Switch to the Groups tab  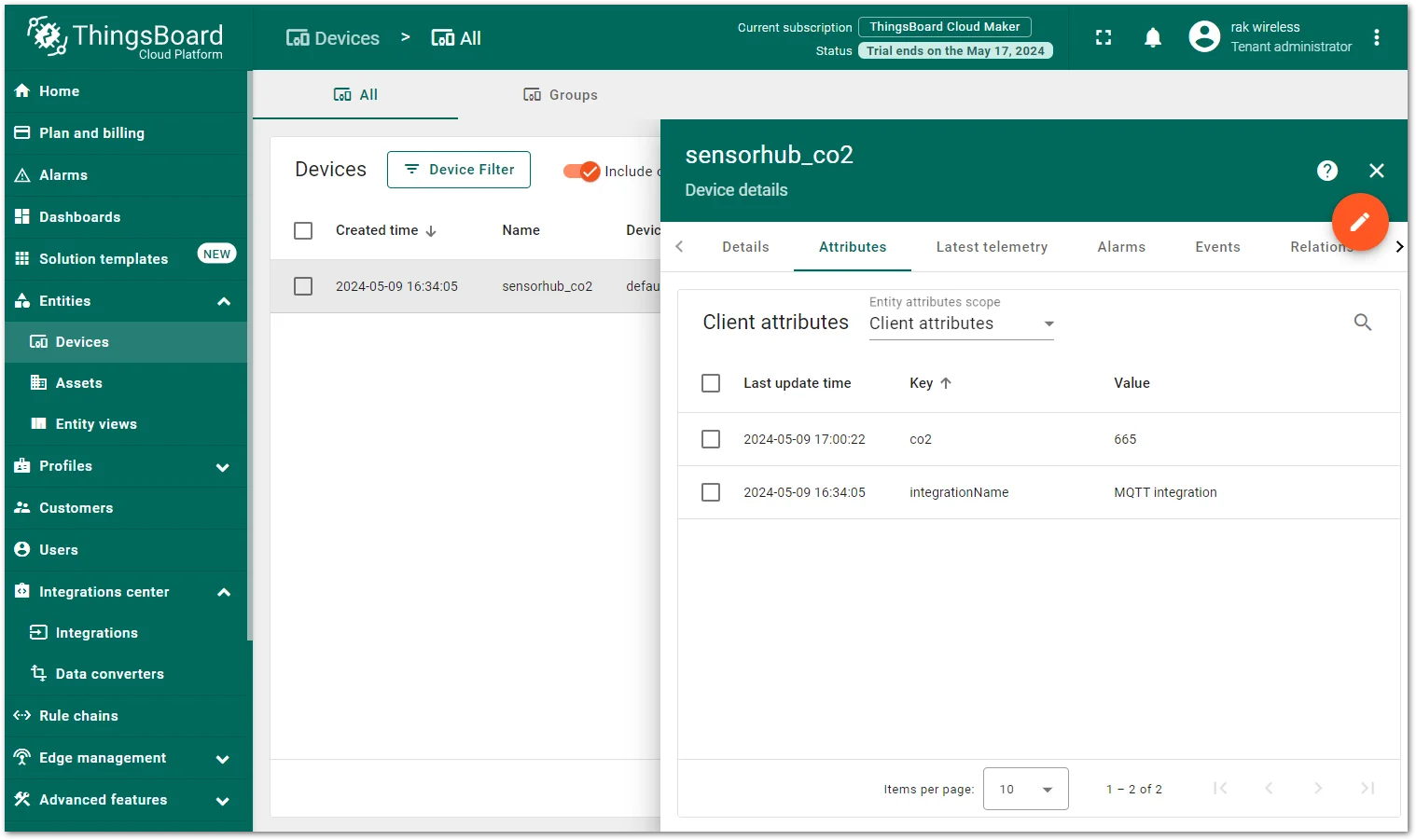point(561,95)
